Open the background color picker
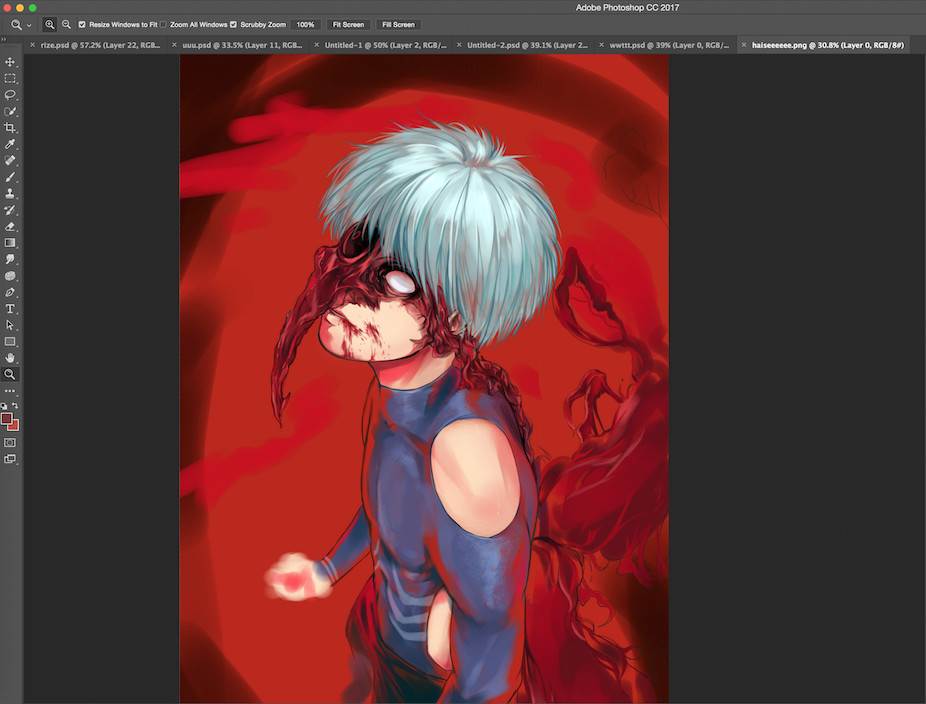 (15, 426)
